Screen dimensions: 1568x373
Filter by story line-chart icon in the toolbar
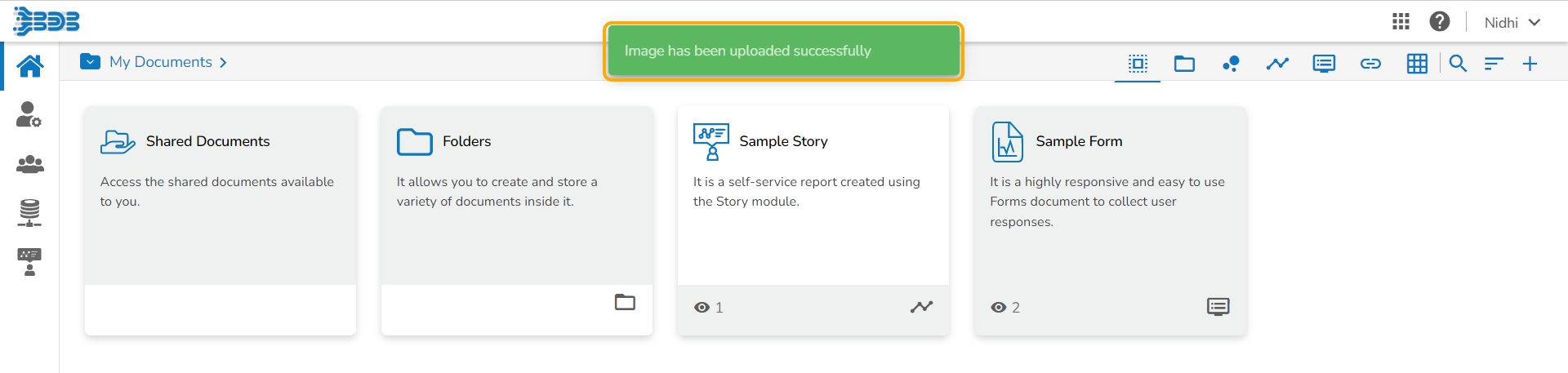pyautogui.click(x=1277, y=64)
